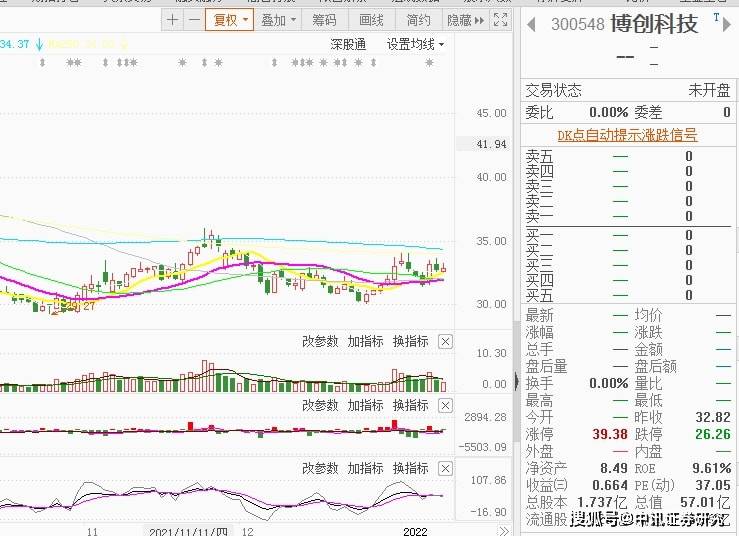Close the middle capital flow indicator panel

coord(445,406)
